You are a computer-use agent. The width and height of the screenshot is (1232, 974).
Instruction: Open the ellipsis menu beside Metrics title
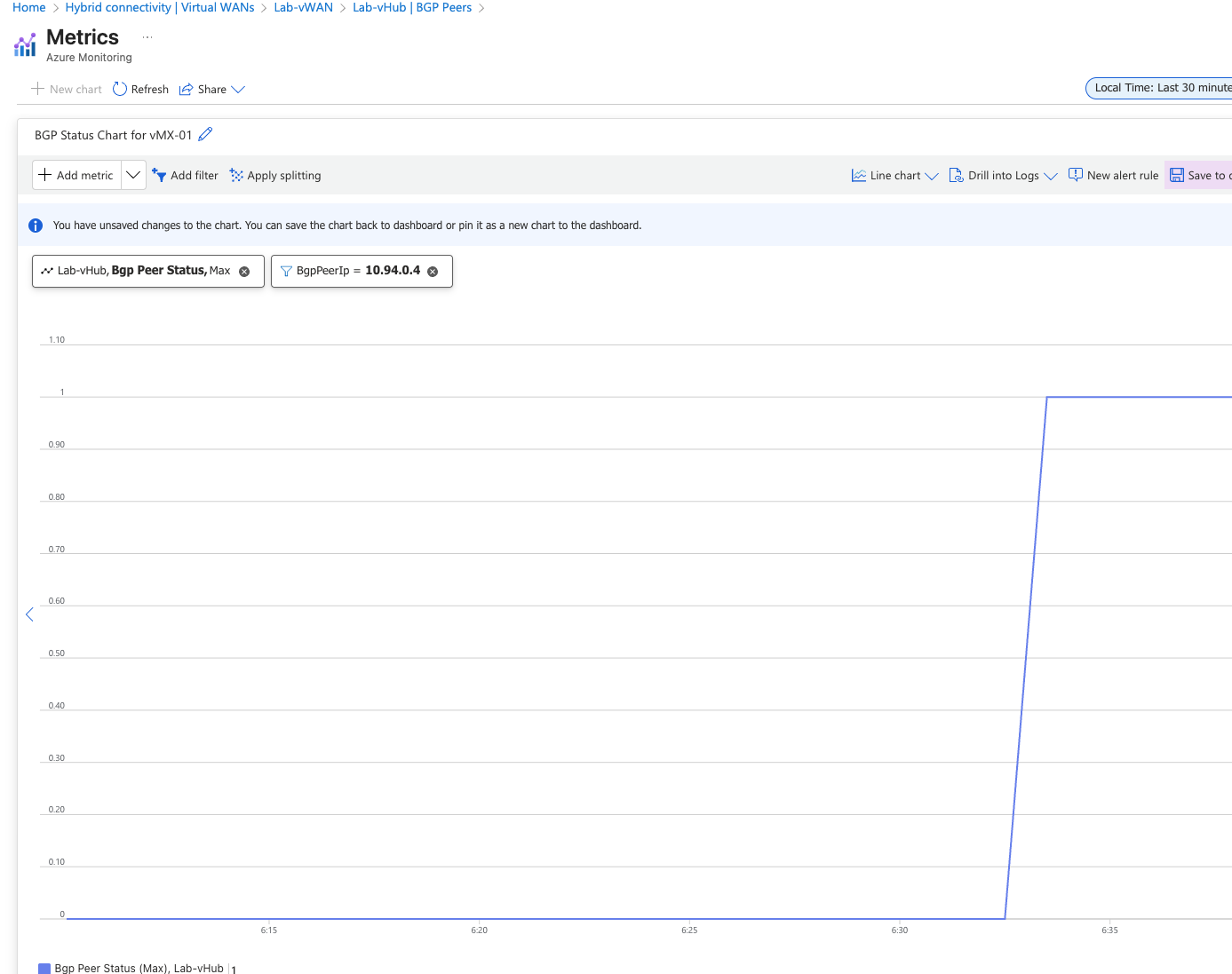click(147, 37)
